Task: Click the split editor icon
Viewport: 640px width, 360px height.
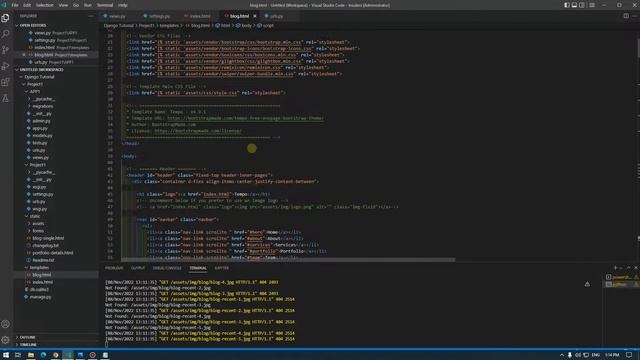Action: pyautogui.click(x=626, y=16)
